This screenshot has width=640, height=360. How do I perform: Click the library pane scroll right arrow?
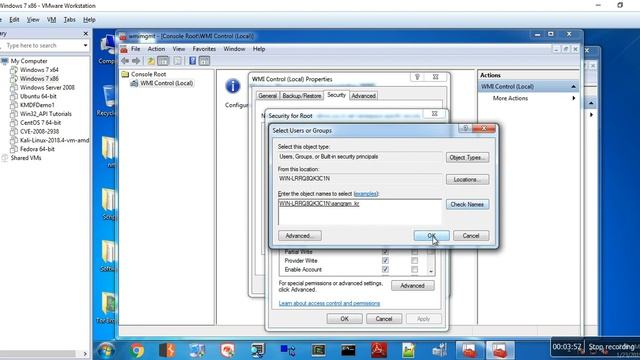85,354
